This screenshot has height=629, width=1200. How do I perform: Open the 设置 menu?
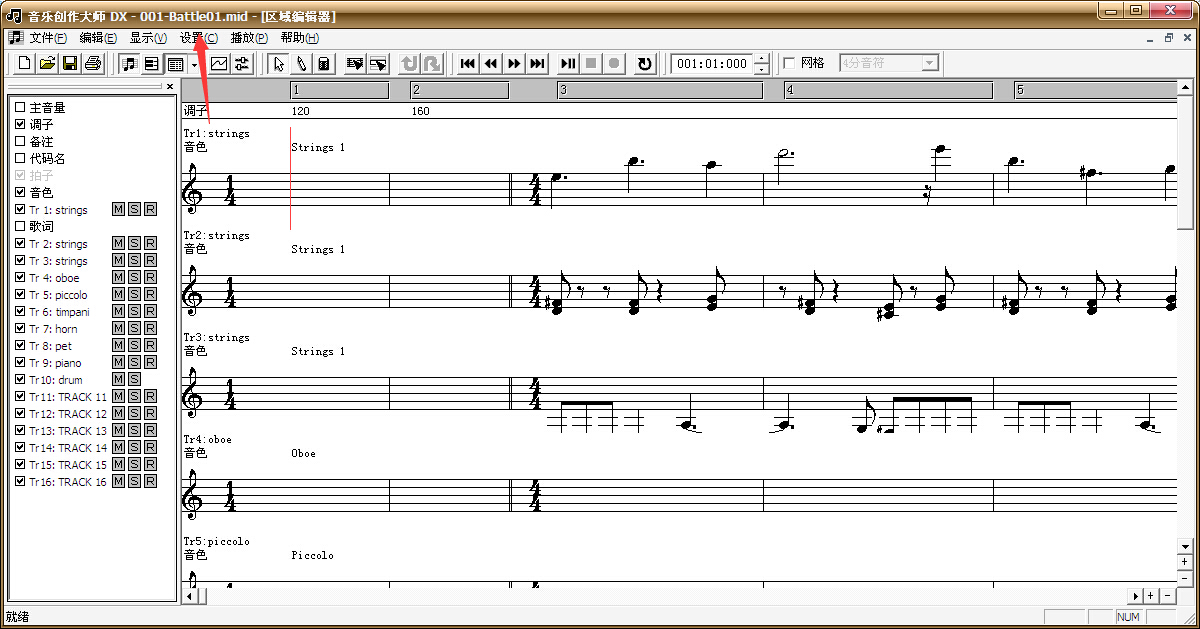click(x=199, y=38)
